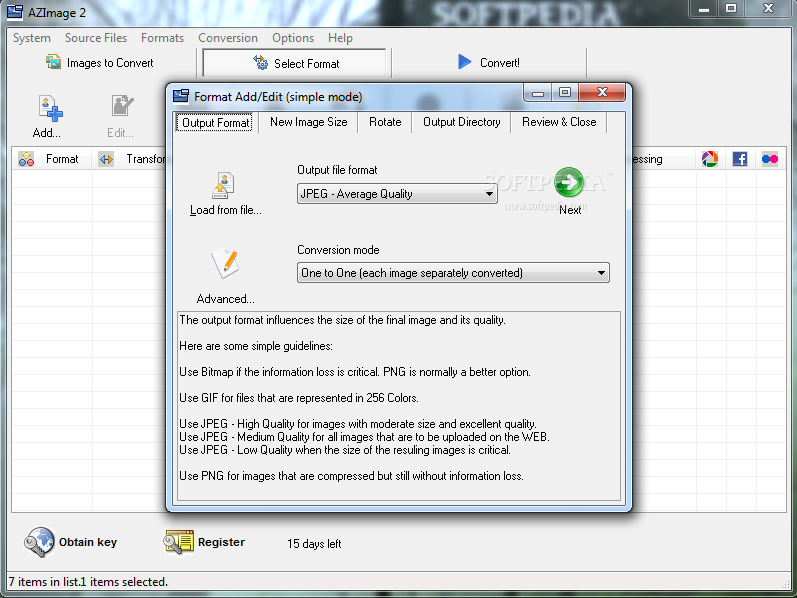The image size is (797, 598).
Task: Maximize the Format Add/Edit dialog
Action: tap(565, 93)
